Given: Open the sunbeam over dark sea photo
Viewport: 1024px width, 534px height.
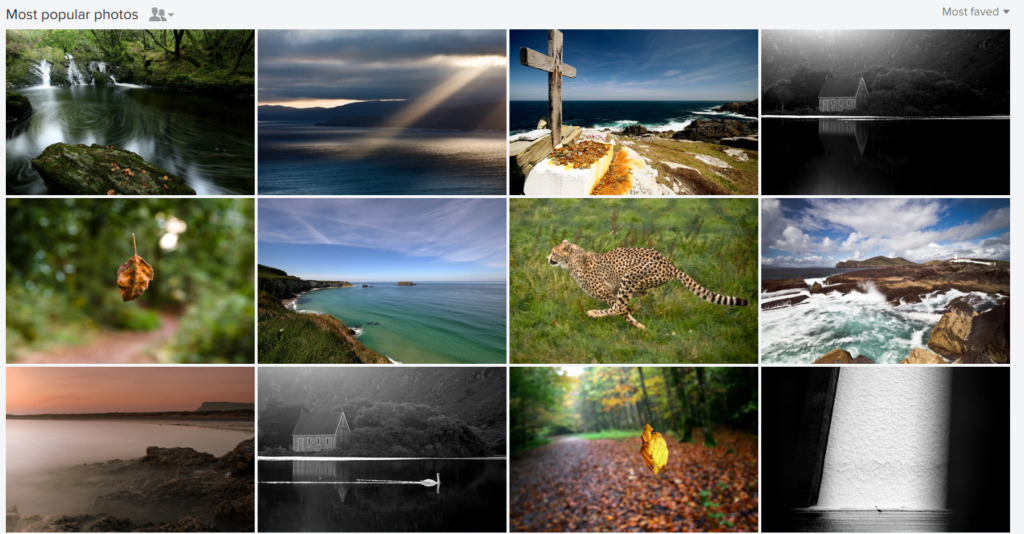Looking at the screenshot, I should [x=382, y=112].
